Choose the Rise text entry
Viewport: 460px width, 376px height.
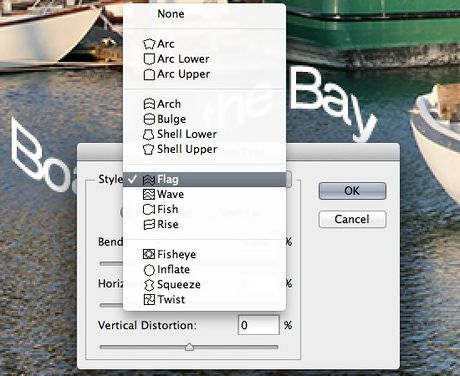(x=168, y=224)
